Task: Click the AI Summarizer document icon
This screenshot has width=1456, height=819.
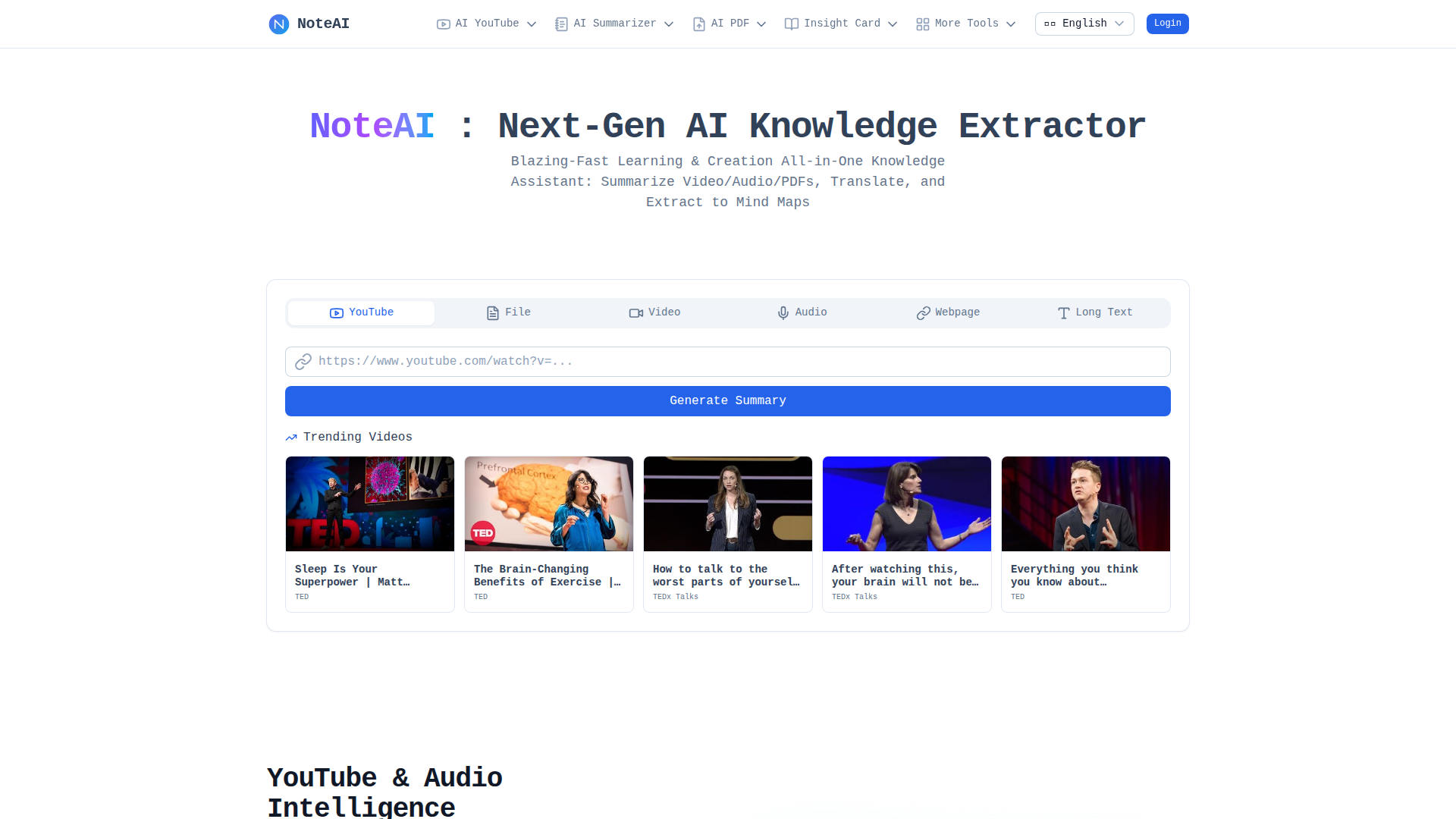Action: click(561, 24)
